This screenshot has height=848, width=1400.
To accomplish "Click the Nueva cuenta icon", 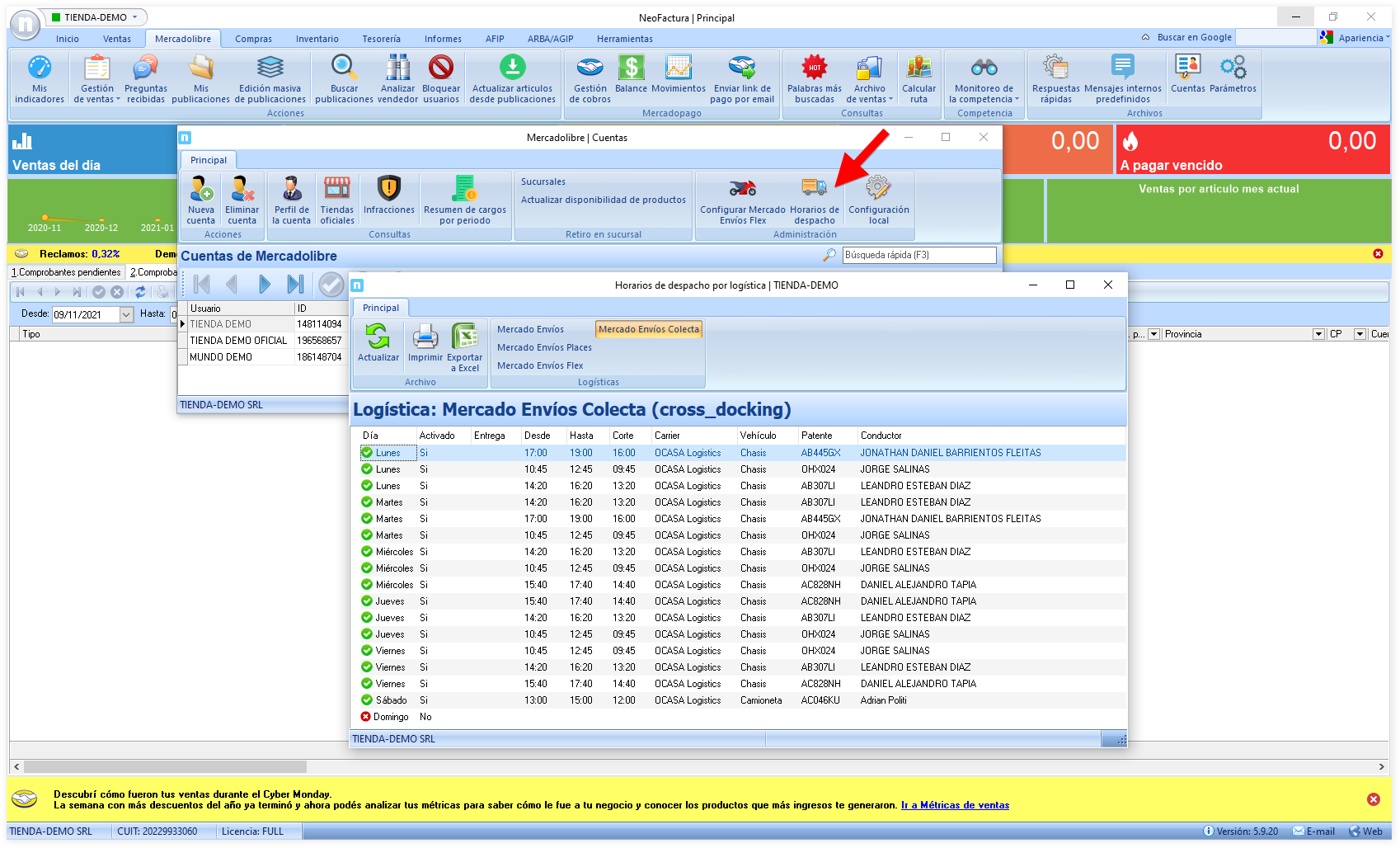I will pos(200,189).
